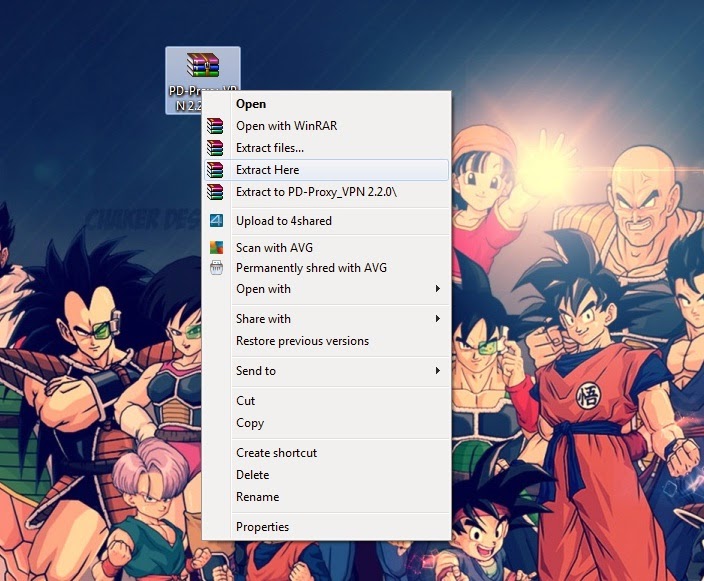
Task: Click WinRAR icon beside Extract to PD-Proxy_VPN
Action: (x=215, y=192)
